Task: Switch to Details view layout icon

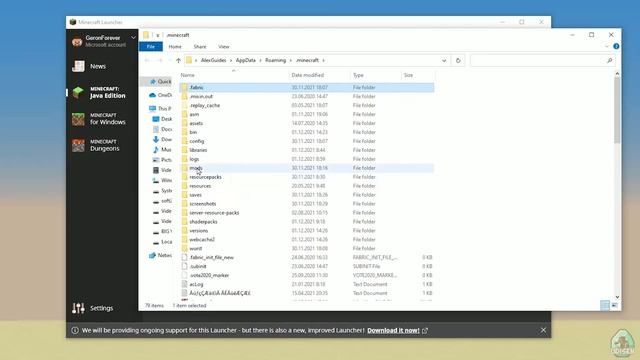Action: (605, 305)
